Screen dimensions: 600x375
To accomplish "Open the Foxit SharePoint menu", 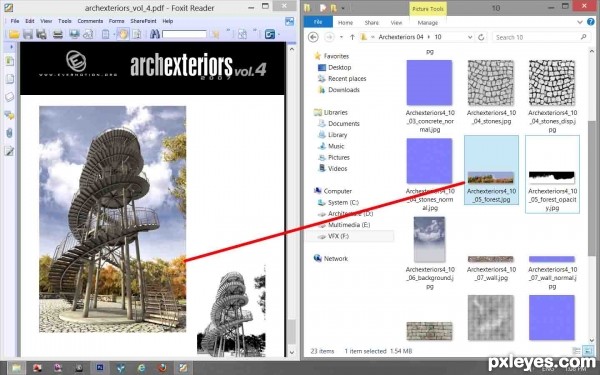I will [x=143, y=21].
